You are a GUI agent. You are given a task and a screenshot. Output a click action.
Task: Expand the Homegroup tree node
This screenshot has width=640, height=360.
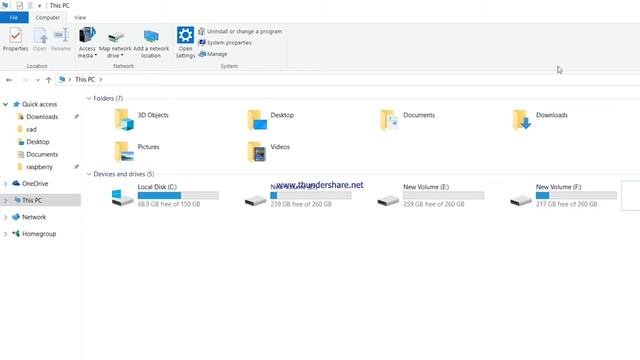click(x=5, y=234)
